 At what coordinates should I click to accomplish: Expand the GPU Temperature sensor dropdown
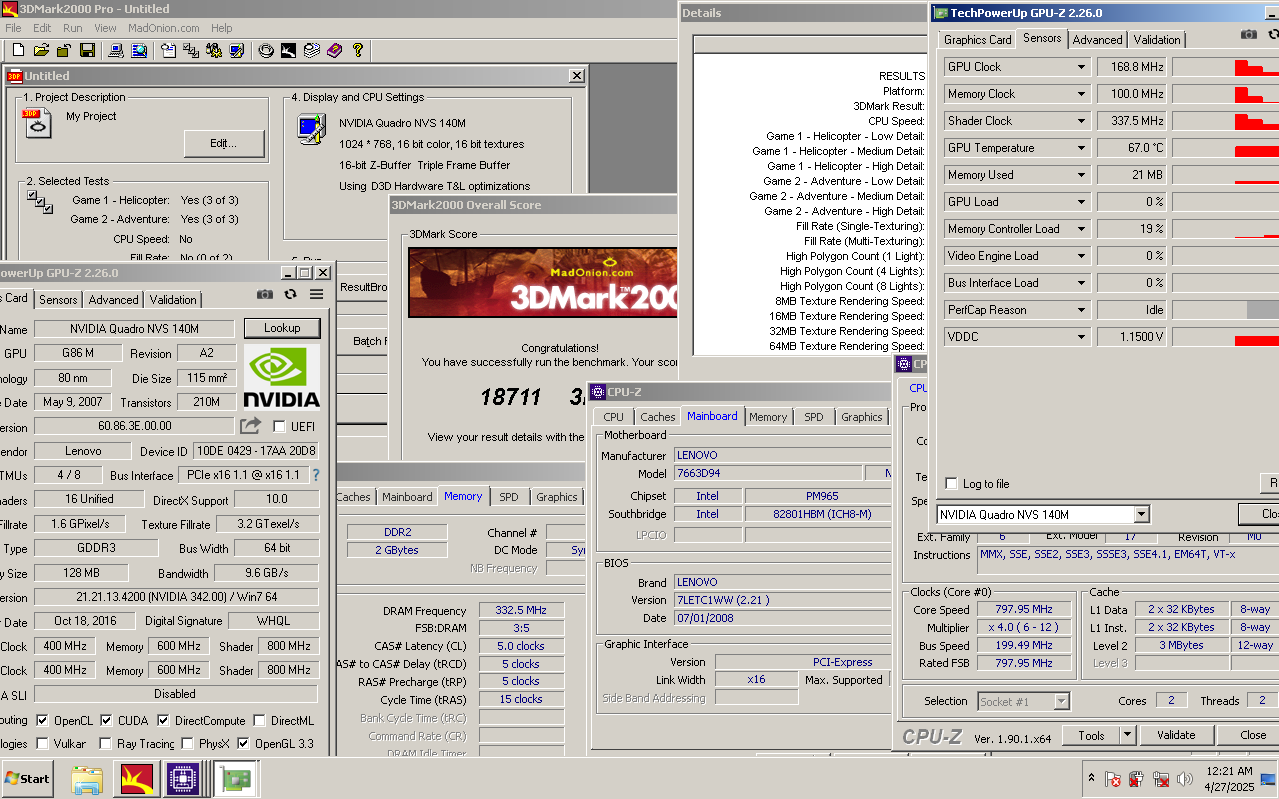tap(1081, 148)
